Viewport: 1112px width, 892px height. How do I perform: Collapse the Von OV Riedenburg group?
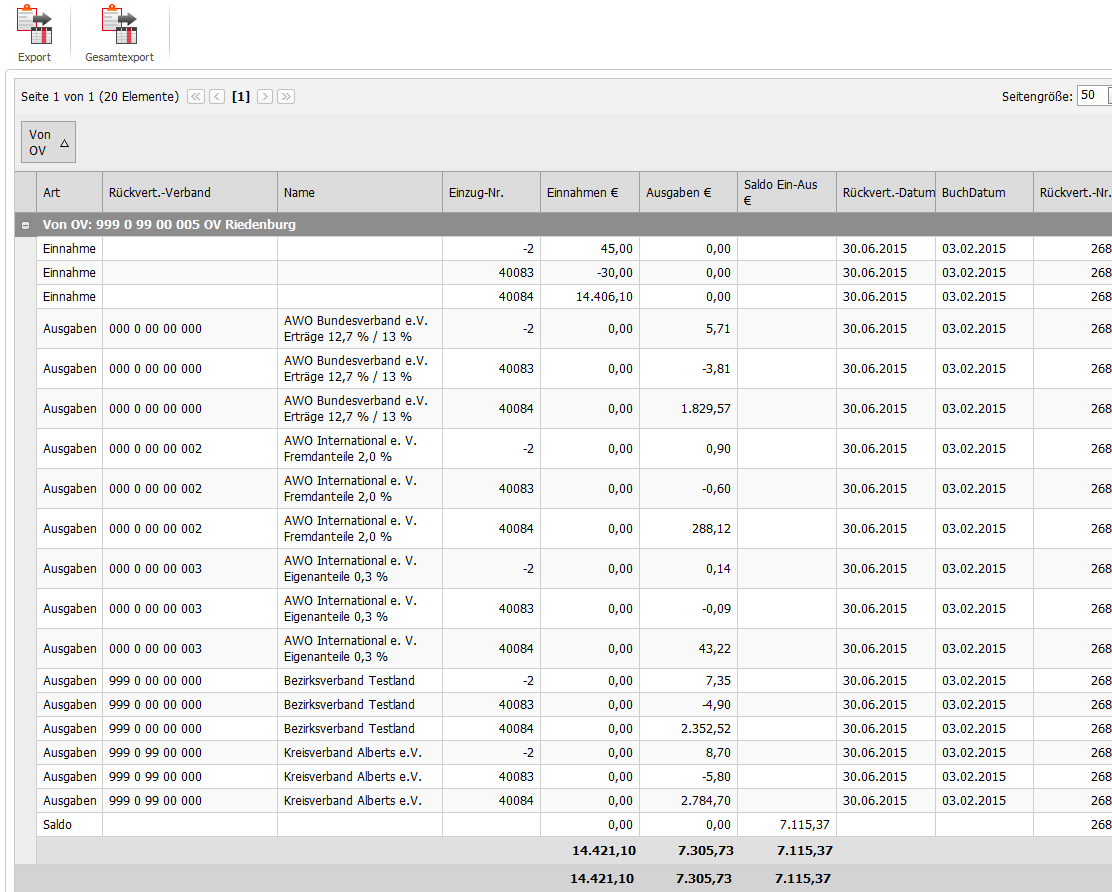click(x=26, y=225)
